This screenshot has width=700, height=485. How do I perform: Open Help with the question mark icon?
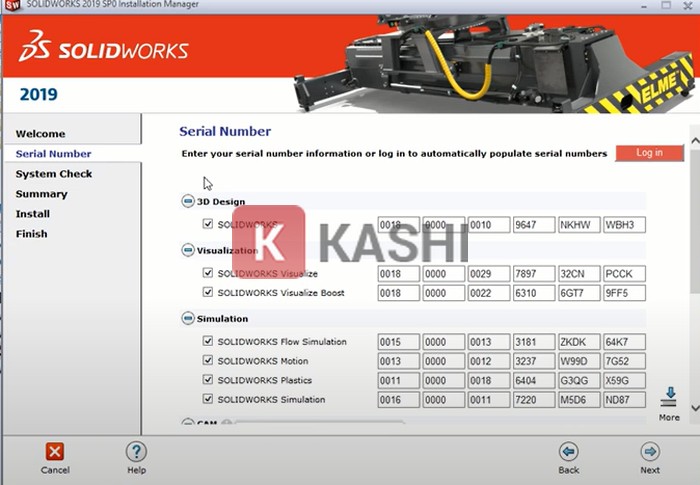coord(136,452)
